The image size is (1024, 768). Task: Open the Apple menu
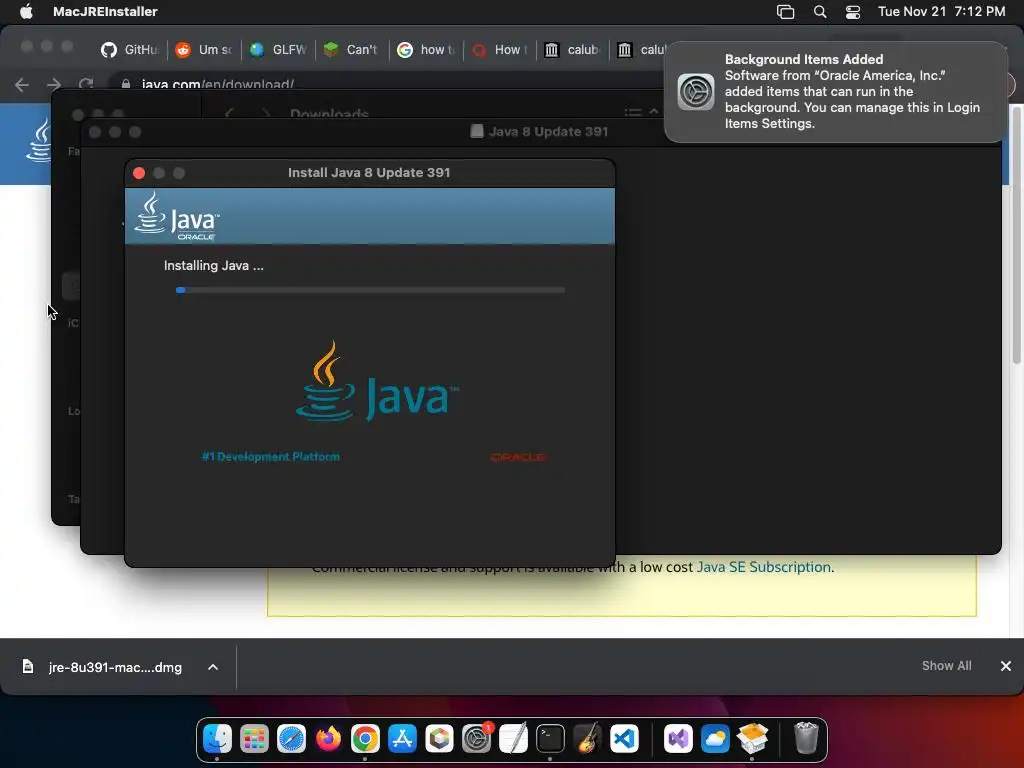coord(26,11)
